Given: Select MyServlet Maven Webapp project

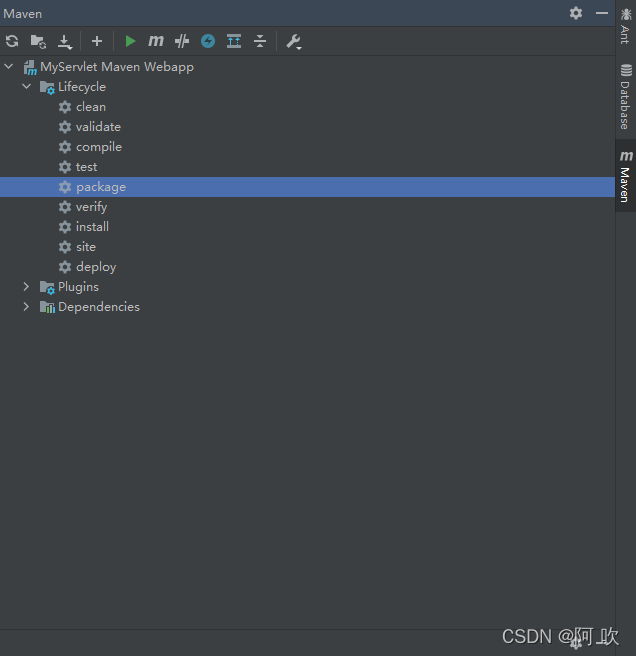Looking at the screenshot, I should pyautogui.click(x=117, y=67).
